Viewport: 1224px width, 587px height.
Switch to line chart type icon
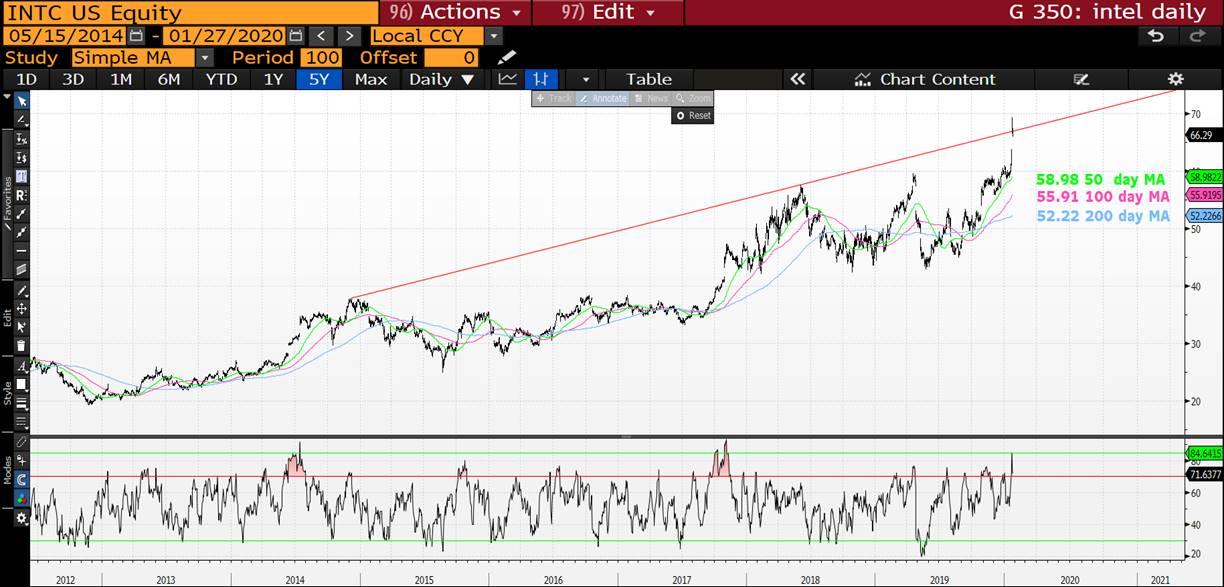pyautogui.click(x=508, y=79)
